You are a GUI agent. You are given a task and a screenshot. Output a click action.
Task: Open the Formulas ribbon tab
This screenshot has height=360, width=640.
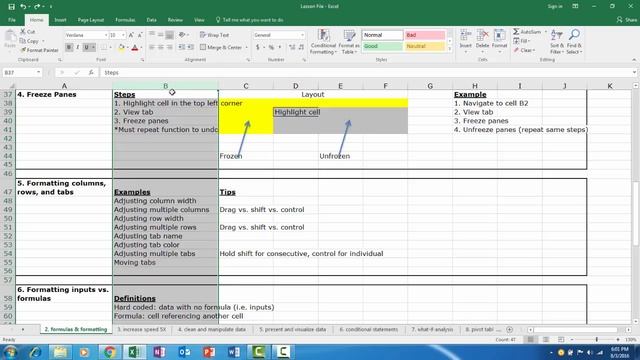(x=125, y=20)
